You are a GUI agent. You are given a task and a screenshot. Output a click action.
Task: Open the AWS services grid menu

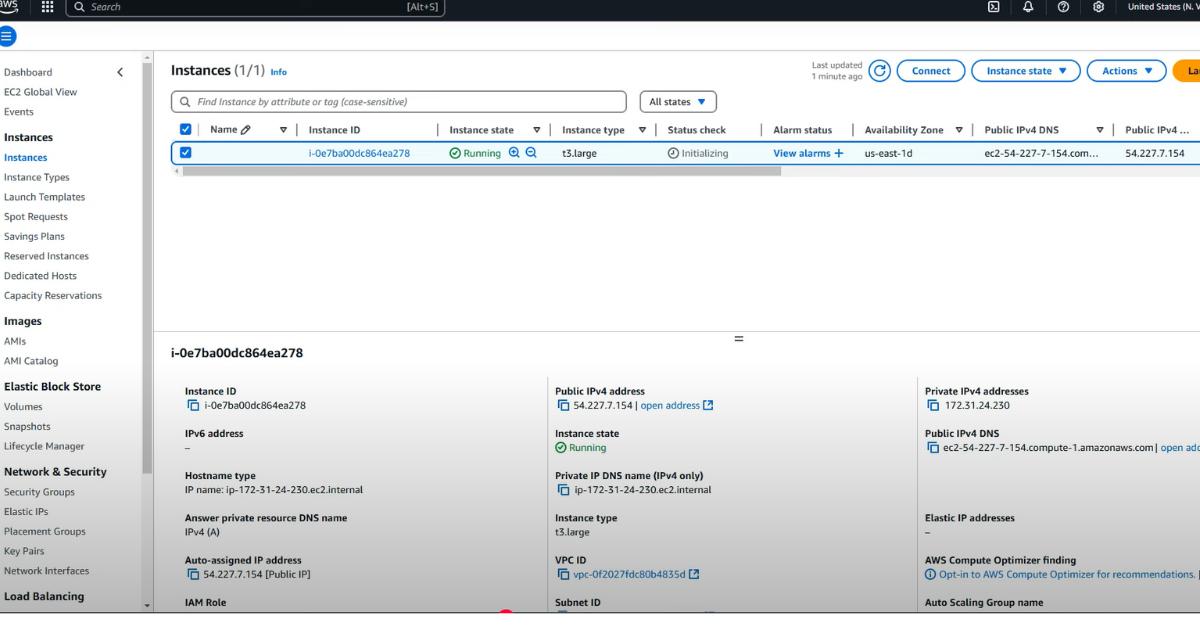[46, 7]
